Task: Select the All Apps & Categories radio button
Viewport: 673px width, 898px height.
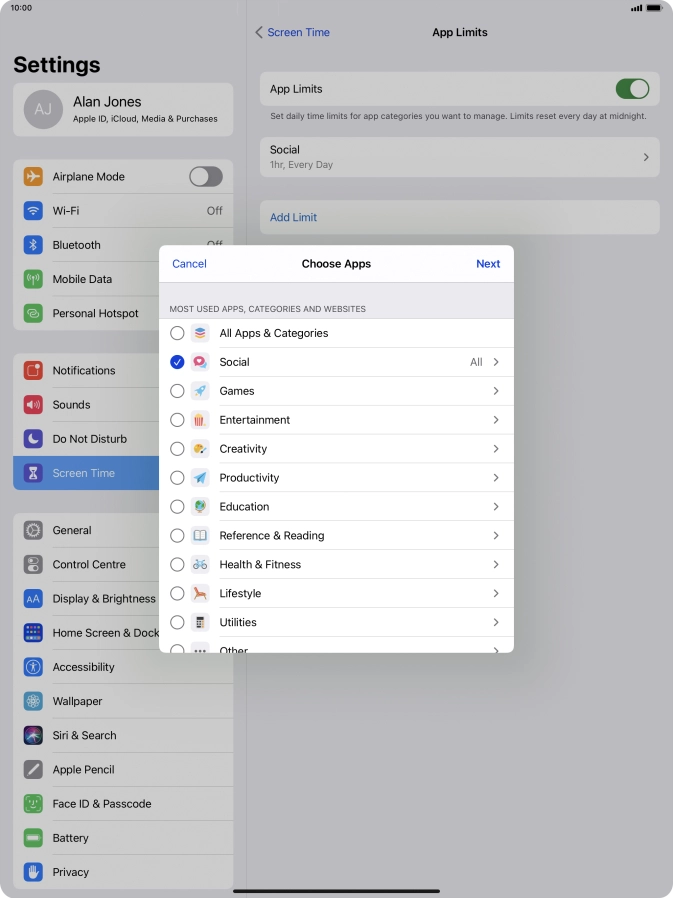Action: tap(177, 333)
